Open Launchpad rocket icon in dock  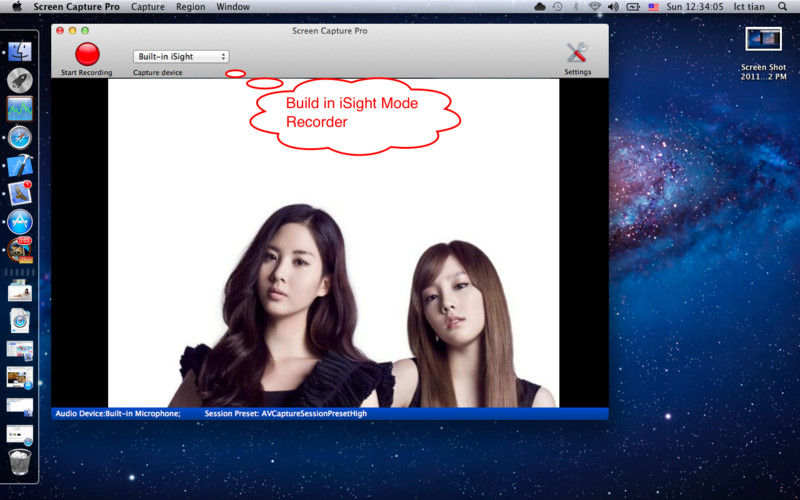click(x=20, y=80)
